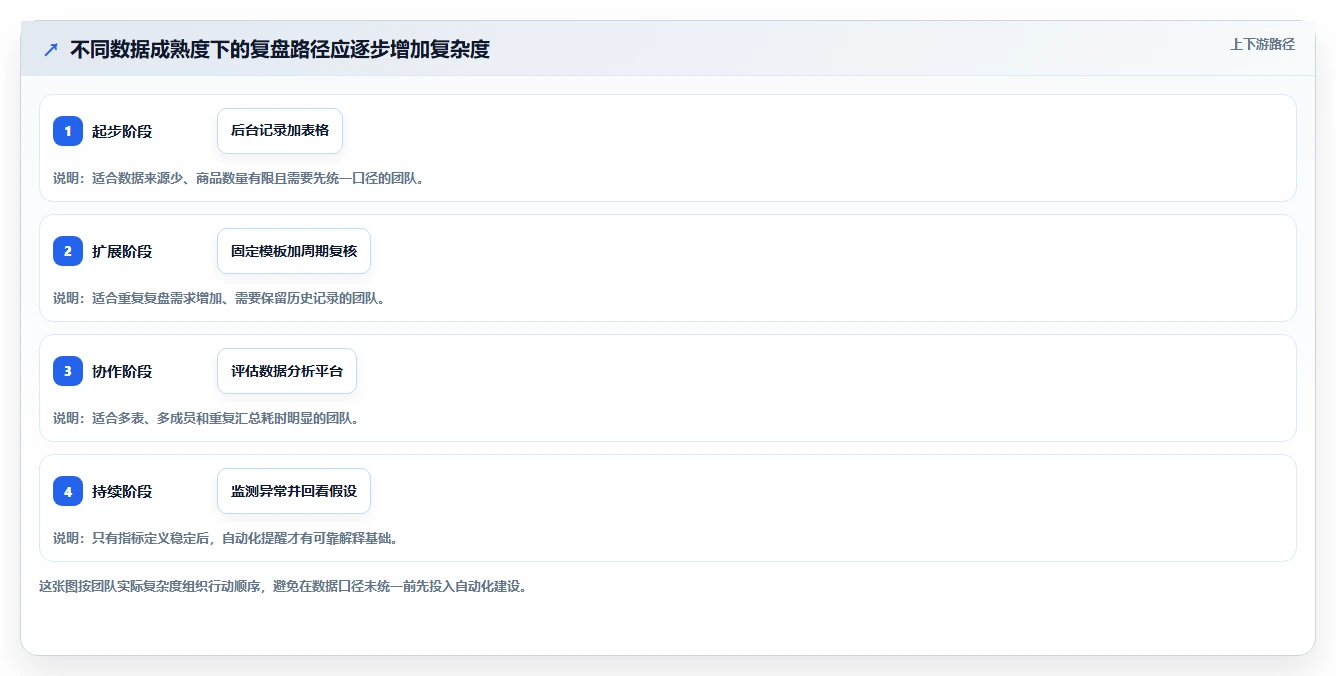Image resolution: width=1336 pixels, height=676 pixels.
Task: Click the note starting 只有指标定义稳定后
Action: click(226, 538)
